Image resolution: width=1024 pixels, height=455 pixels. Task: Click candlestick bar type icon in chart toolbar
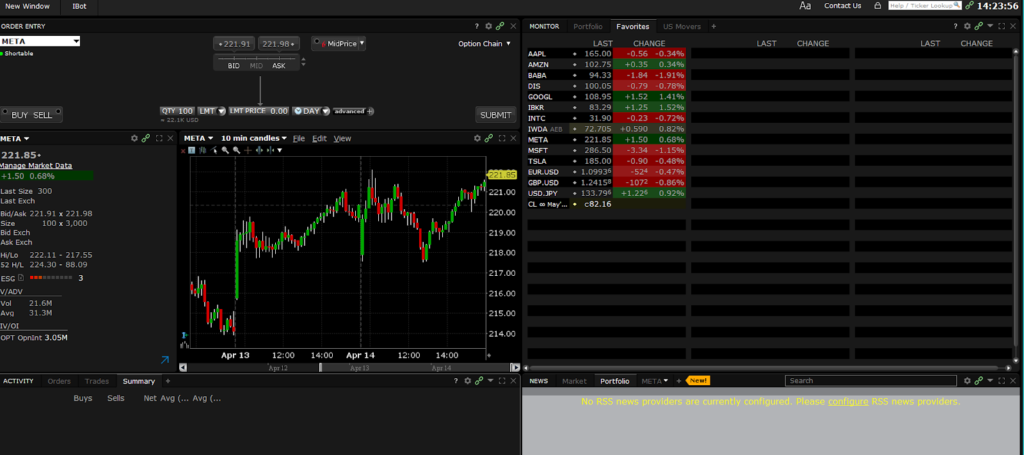pyautogui.click(x=202, y=150)
